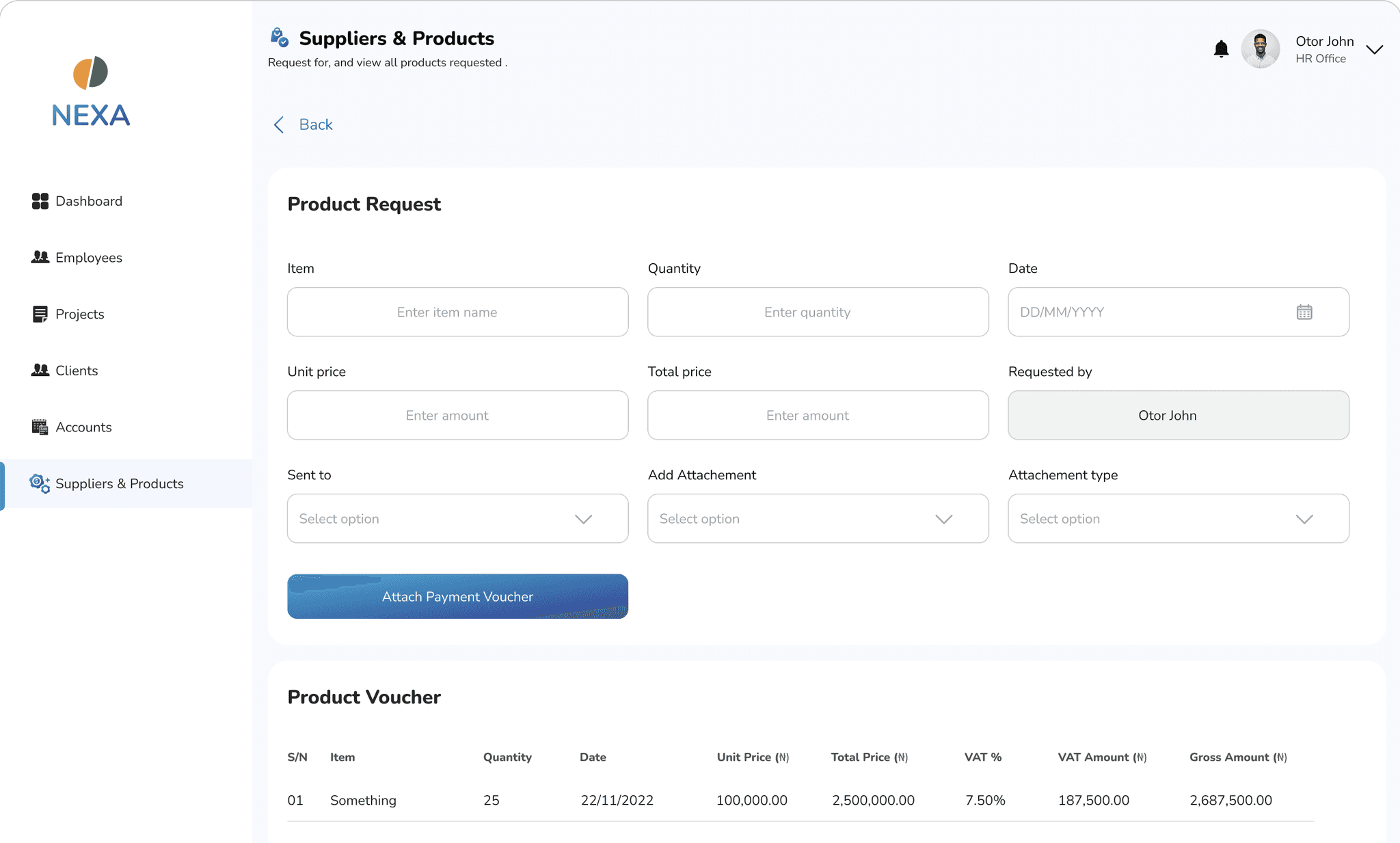Click the Clients people icon
Screen dimensions: 1400x843
click(40, 370)
